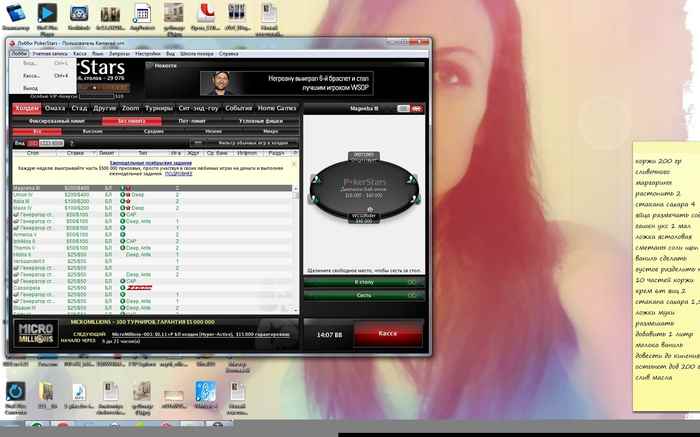The image size is (700, 437).
Task: Open the blue power-symbol desktop icon at bottom left
Action: (x=15, y=392)
